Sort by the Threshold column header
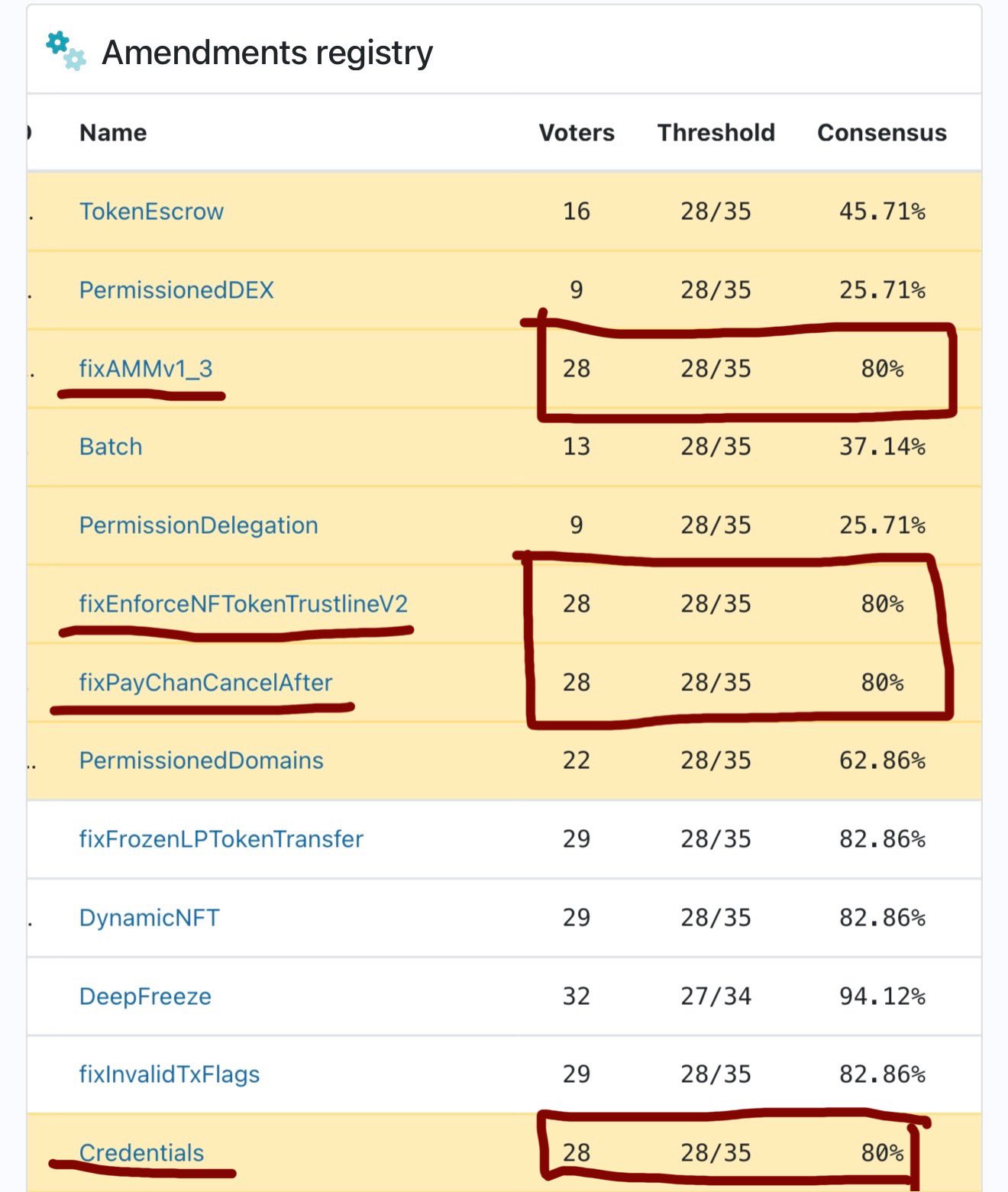Image resolution: width=1008 pixels, height=1192 pixels. tap(716, 133)
